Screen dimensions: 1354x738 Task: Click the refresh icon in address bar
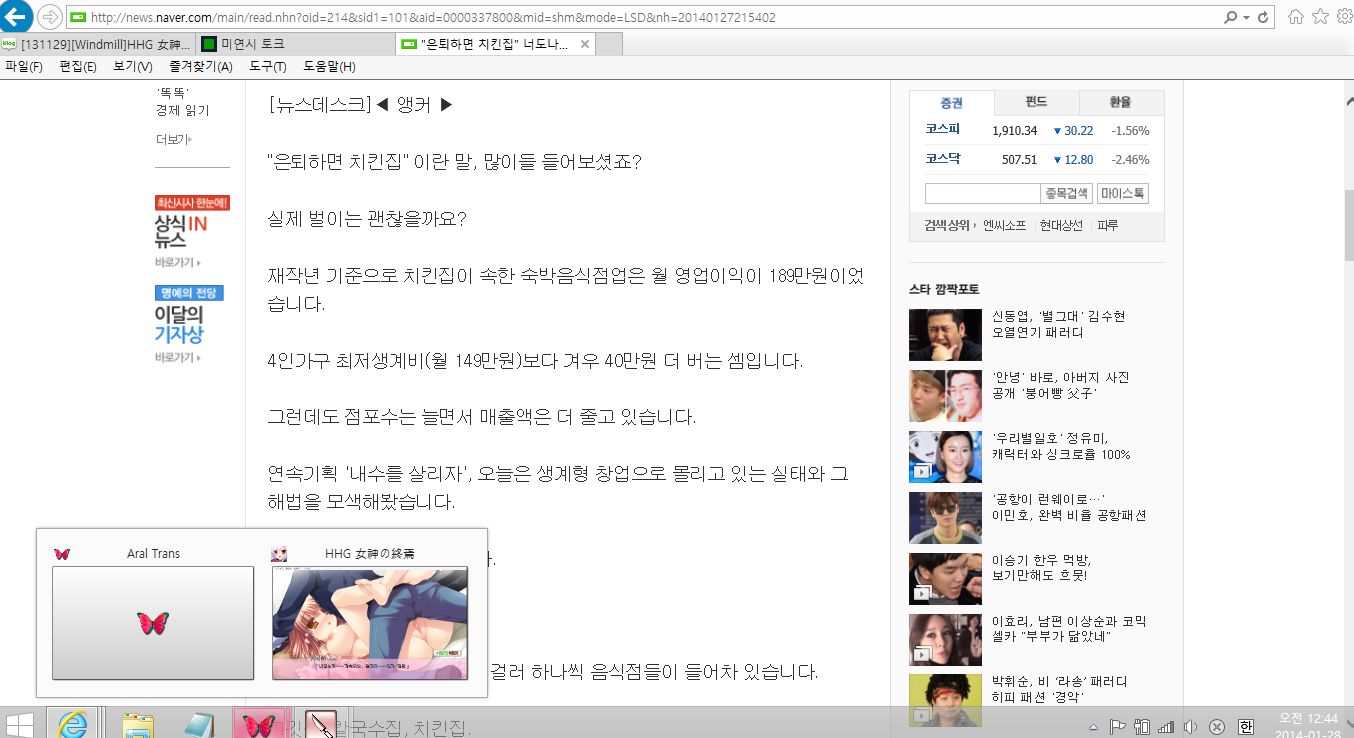1264,18
